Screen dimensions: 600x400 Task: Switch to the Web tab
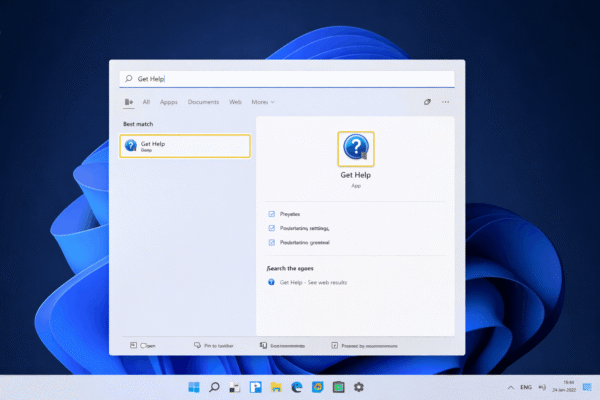(x=235, y=102)
